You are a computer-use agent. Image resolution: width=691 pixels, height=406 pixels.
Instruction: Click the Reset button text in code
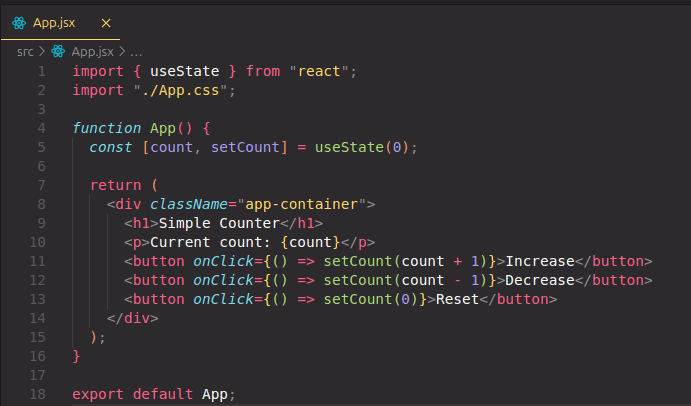[x=457, y=299]
